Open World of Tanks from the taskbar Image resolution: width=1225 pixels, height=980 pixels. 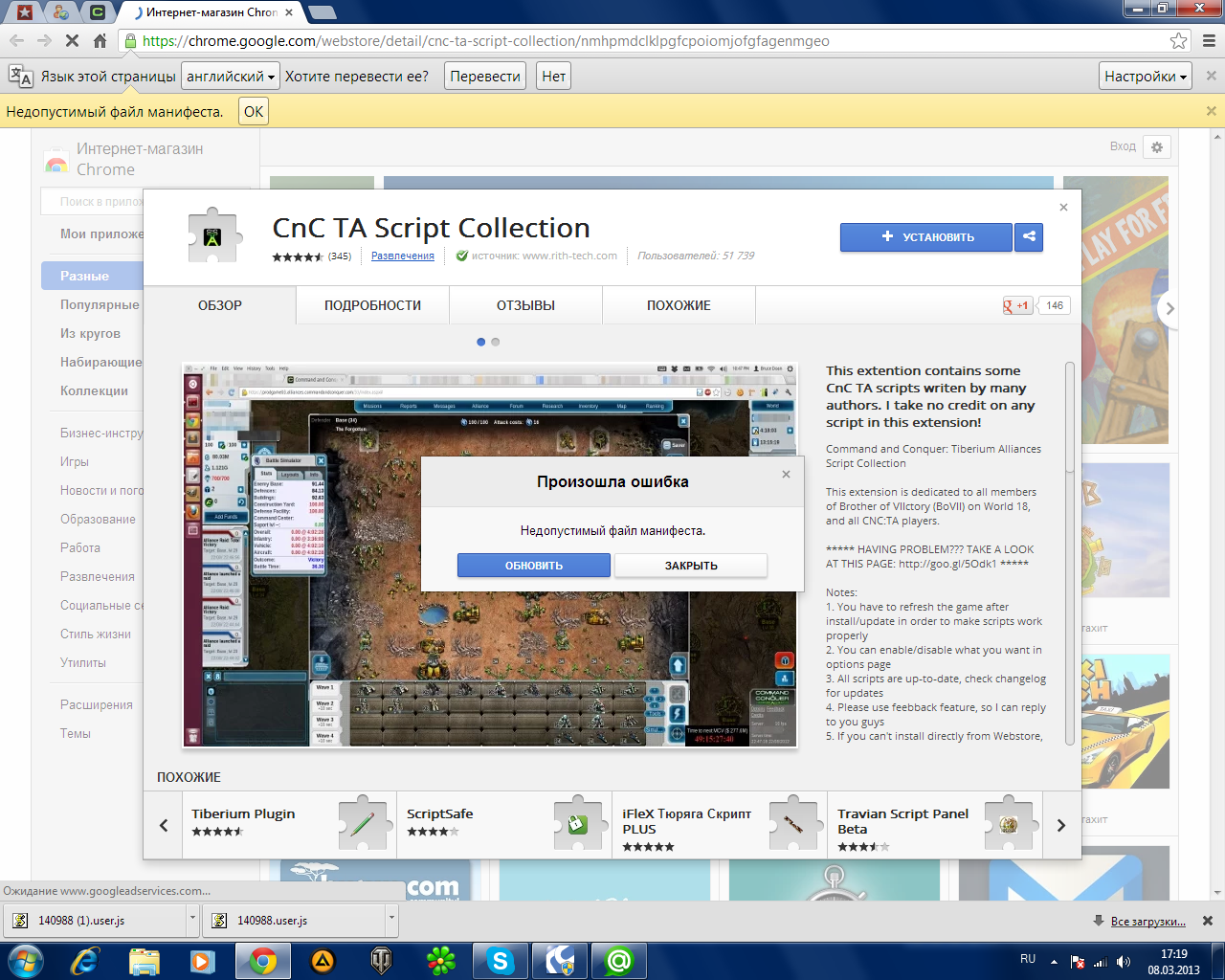coord(382,961)
